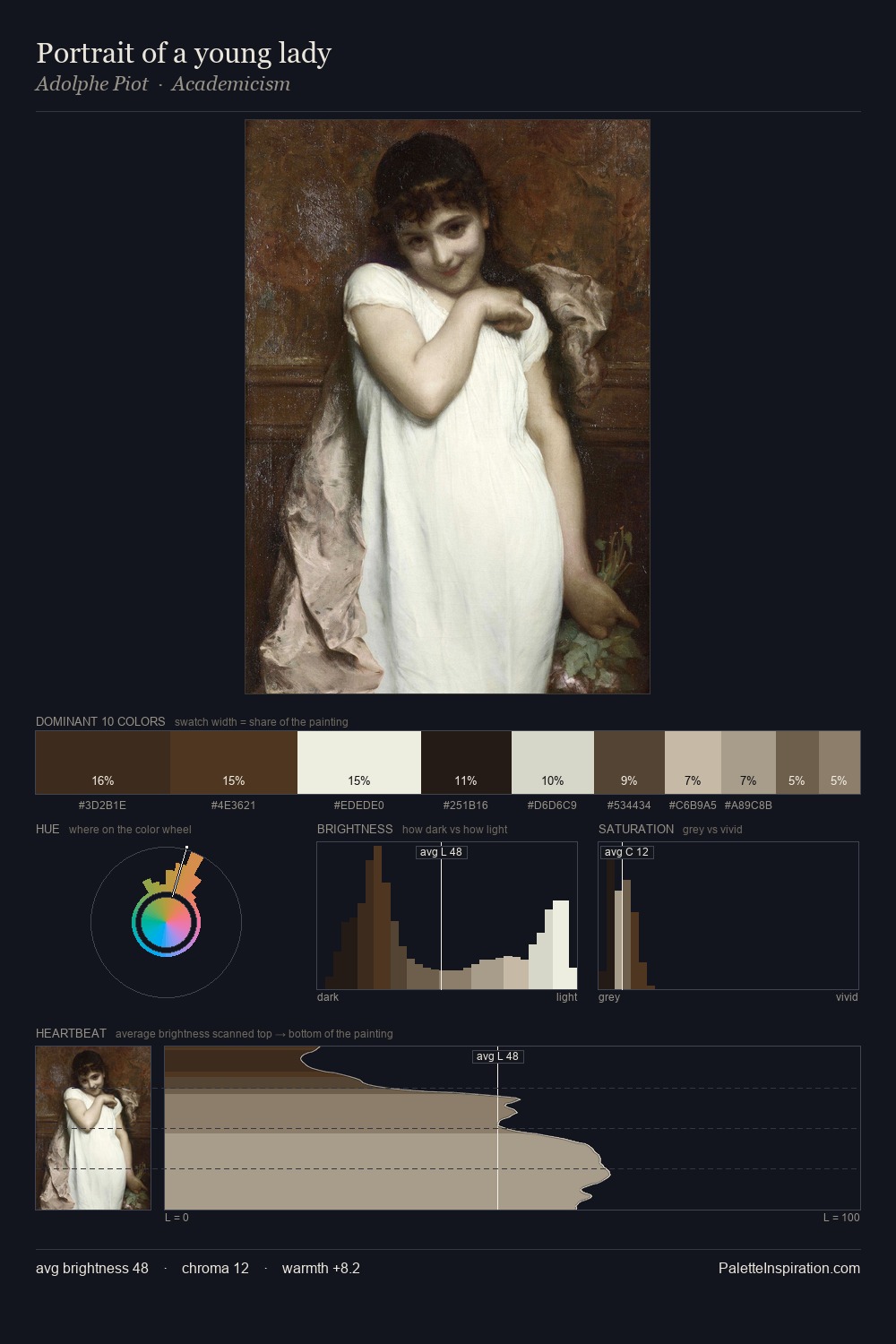Click the avg L 48 label in brightness
Screen dimensions: 896x1344
442,852
